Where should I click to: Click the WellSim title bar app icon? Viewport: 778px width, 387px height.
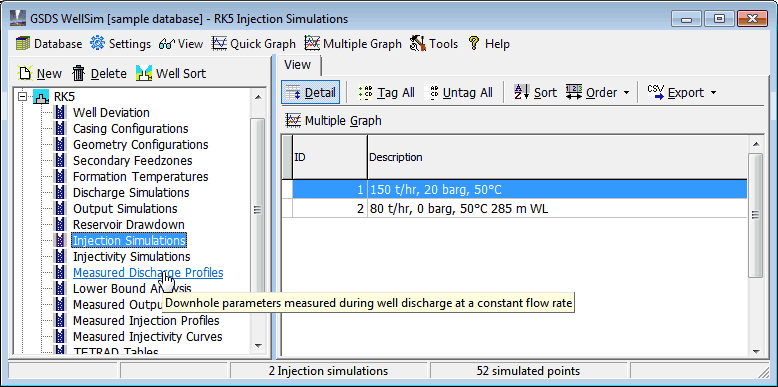pyautogui.click(x=18, y=19)
